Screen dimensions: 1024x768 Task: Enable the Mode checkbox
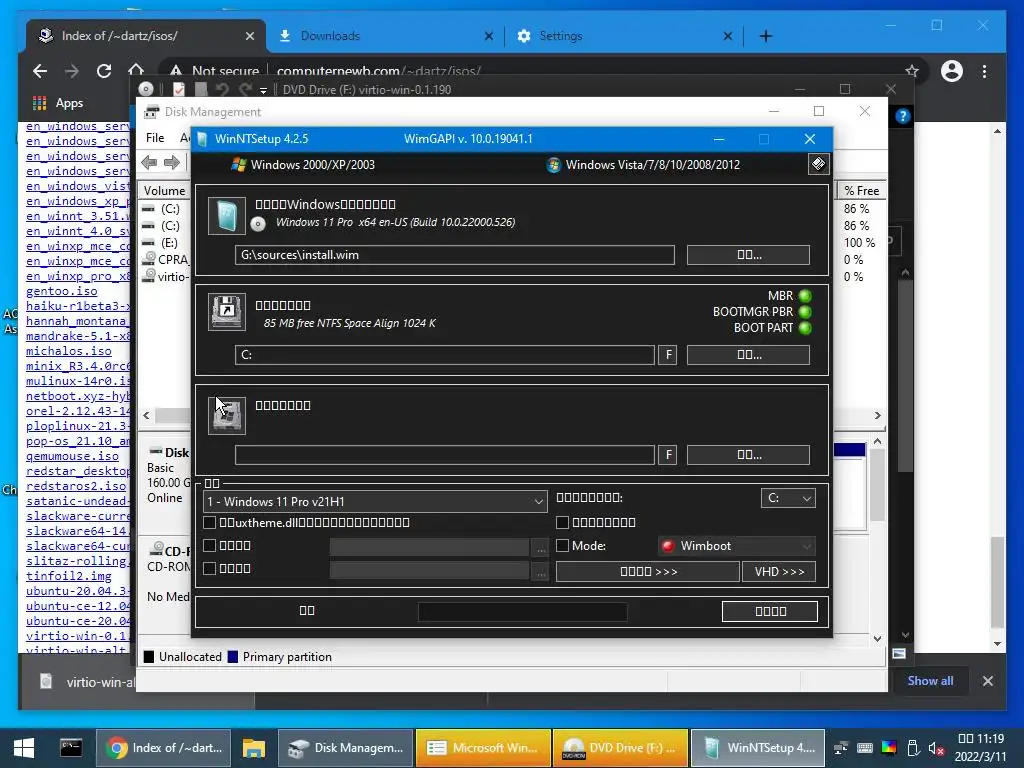coord(562,545)
